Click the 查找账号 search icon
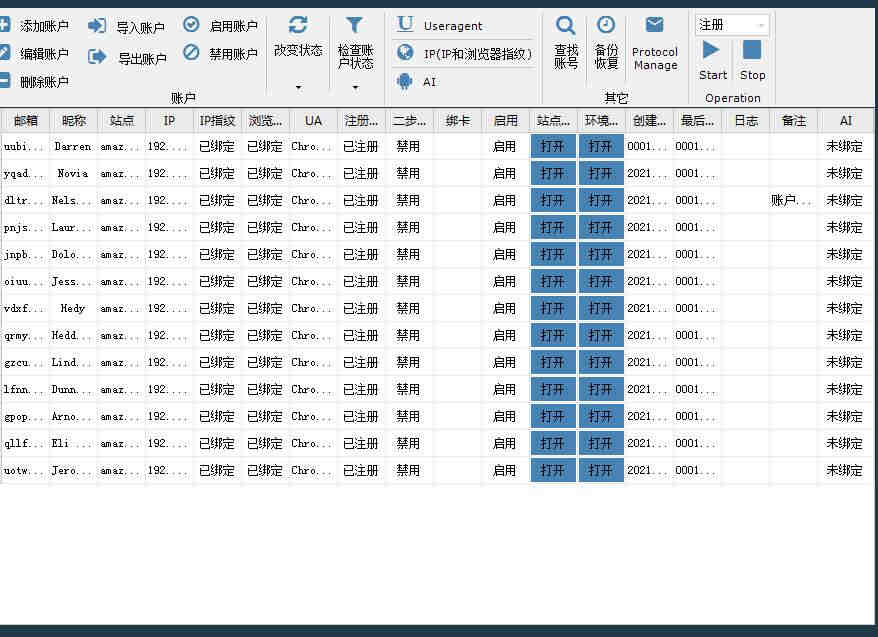This screenshot has height=637, width=878. click(565, 25)
